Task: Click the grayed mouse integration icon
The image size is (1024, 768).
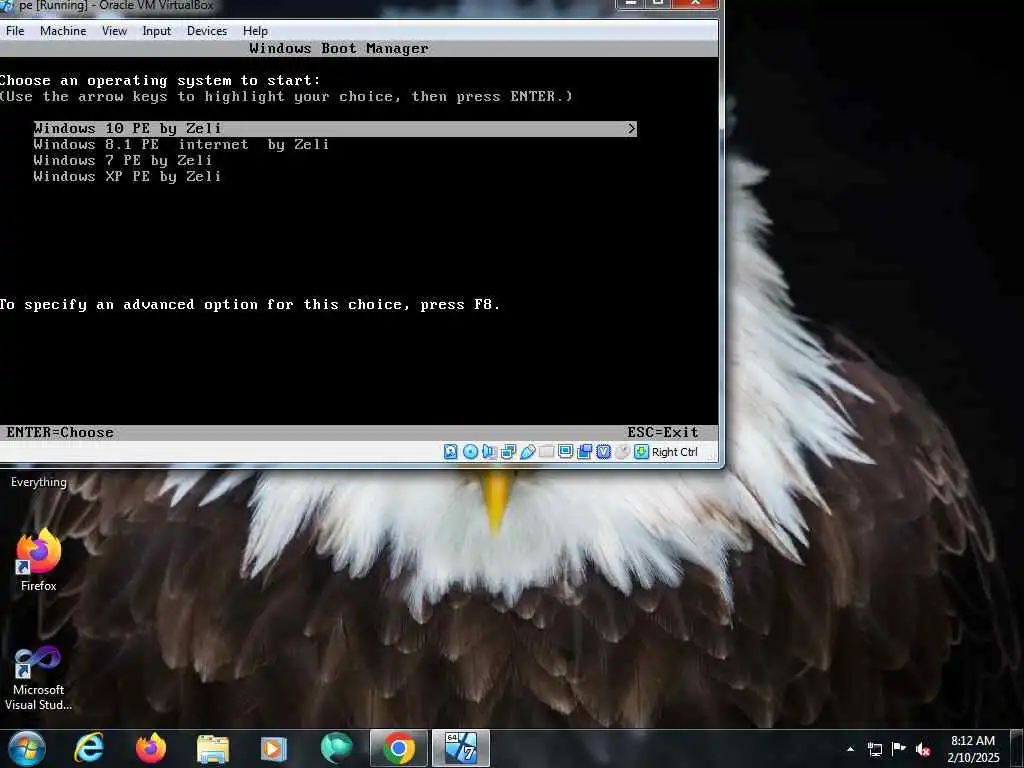Action: pyautogui.click(x=622, y=452)
